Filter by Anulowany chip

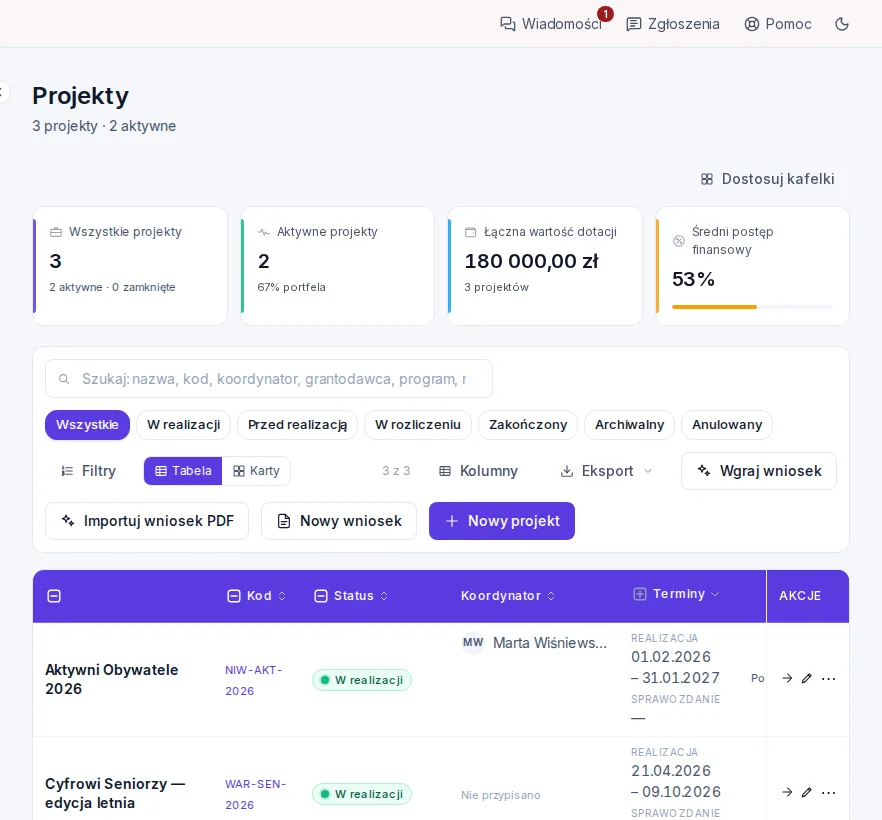[727, 425]
